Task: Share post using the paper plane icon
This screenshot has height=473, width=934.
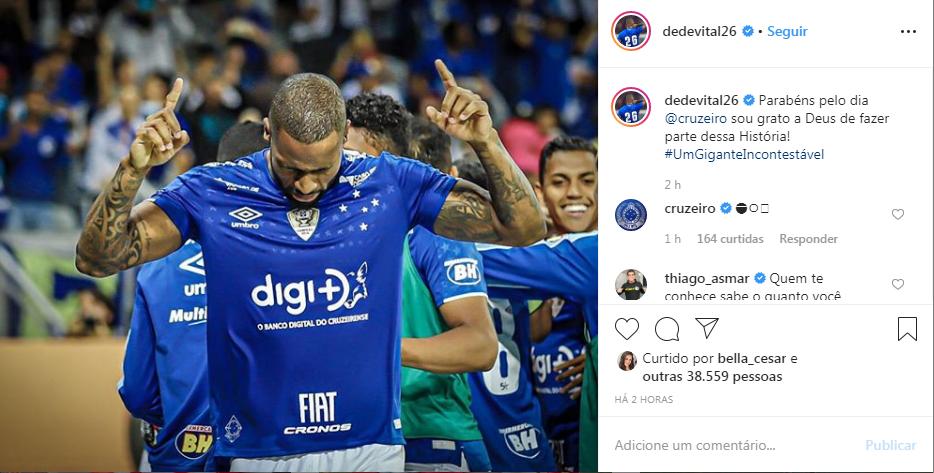Action: pos(706,328)
